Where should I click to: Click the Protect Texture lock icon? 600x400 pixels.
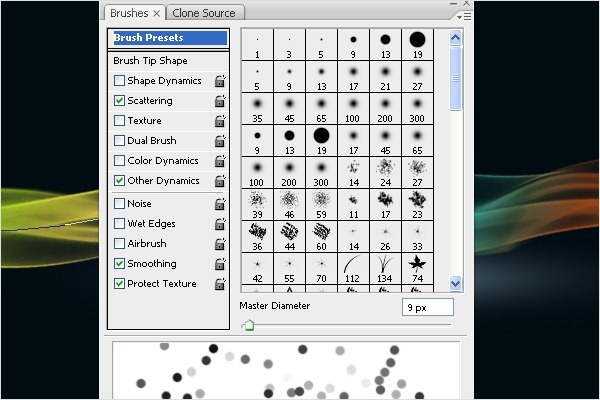[220, 284]
